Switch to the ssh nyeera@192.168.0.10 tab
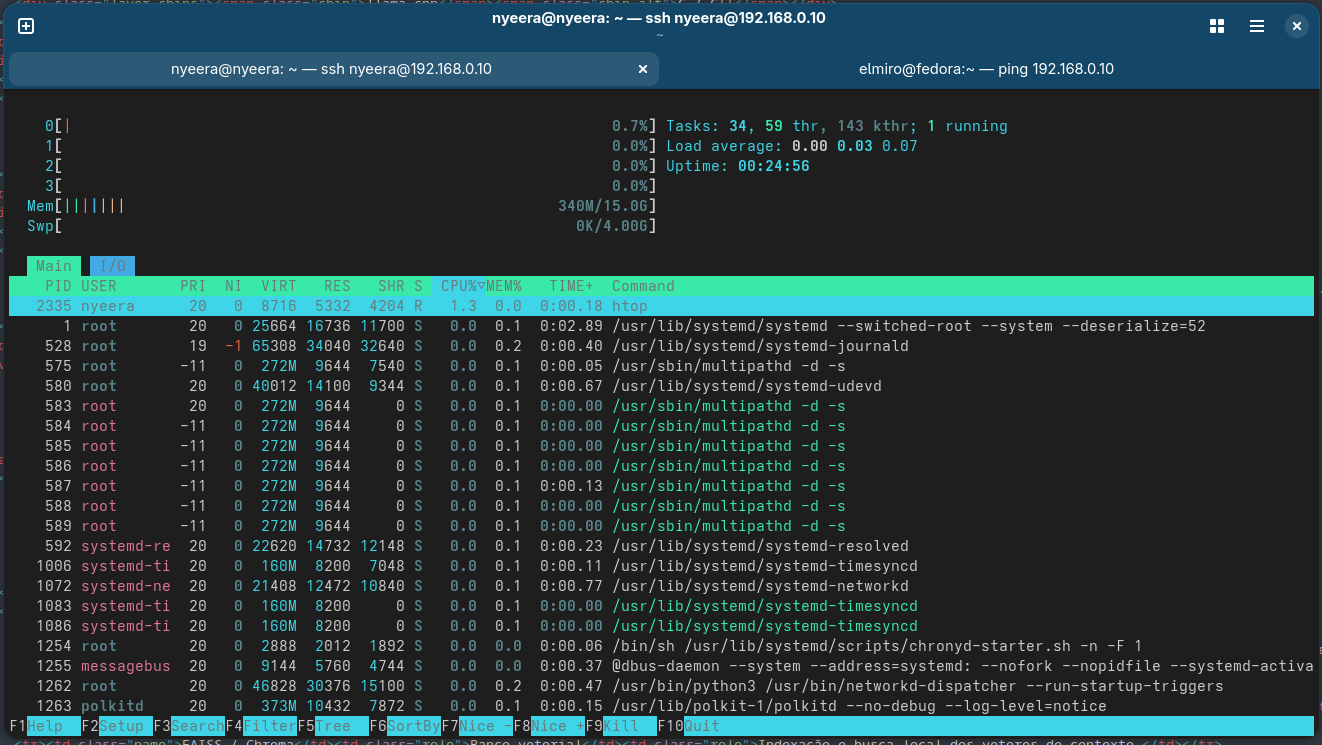Screen dimensions: 1322x745 tap(331, 69)
